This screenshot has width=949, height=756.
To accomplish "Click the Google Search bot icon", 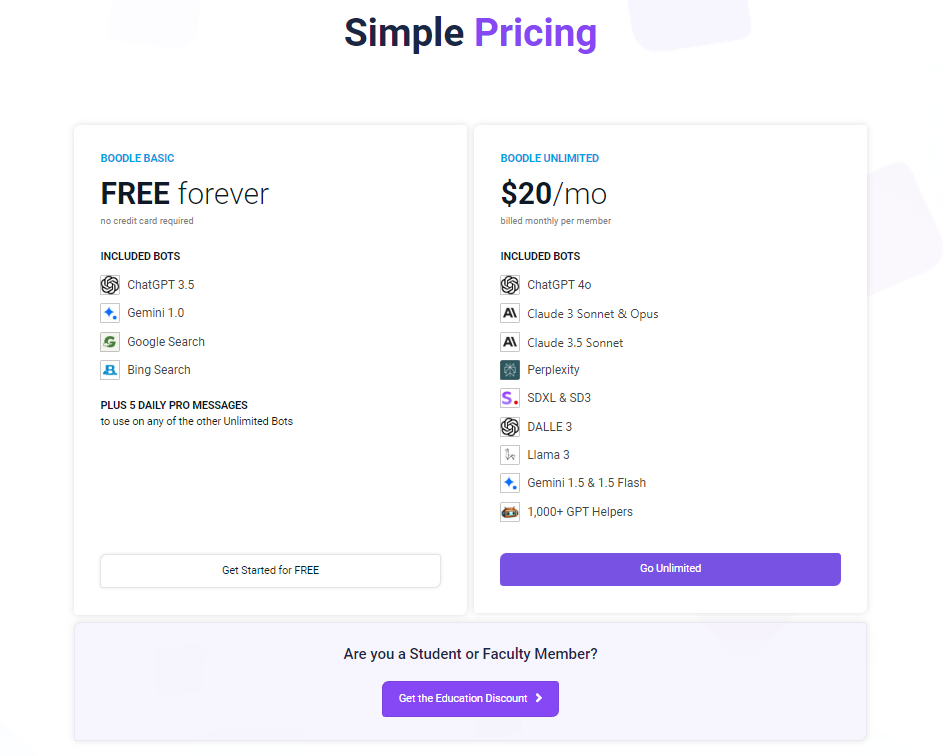I will [x=110, y=342].
